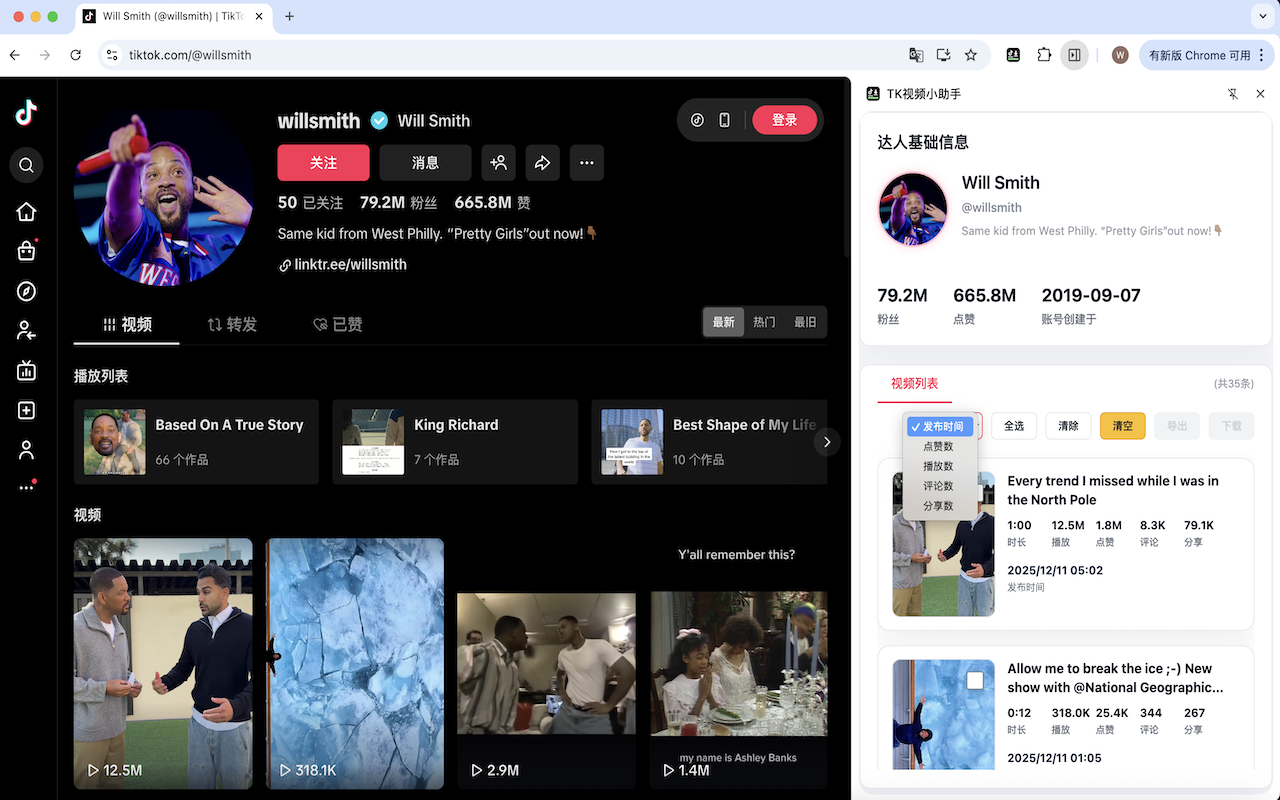Click the add friend icon beside 消息

pyautogui.click(x=498, y=163)
